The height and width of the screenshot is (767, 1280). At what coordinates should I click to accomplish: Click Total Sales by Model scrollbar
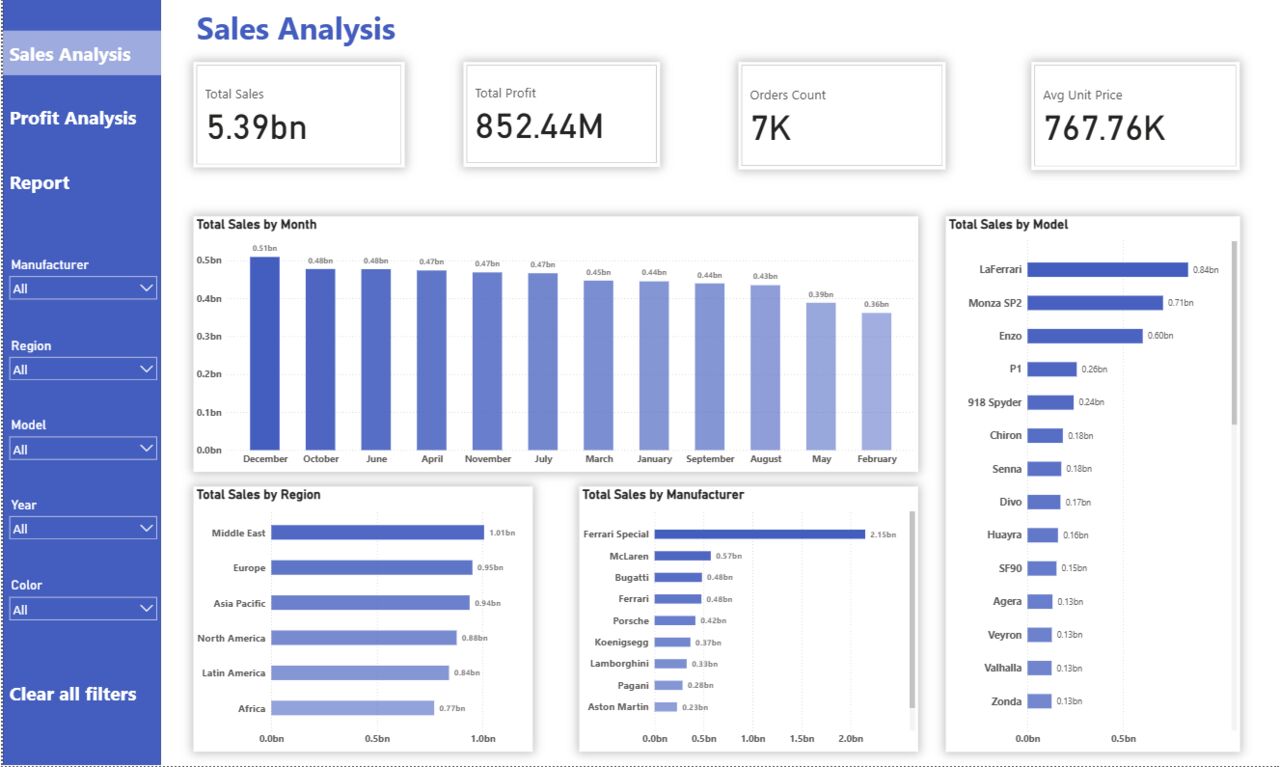point(1234,331)
